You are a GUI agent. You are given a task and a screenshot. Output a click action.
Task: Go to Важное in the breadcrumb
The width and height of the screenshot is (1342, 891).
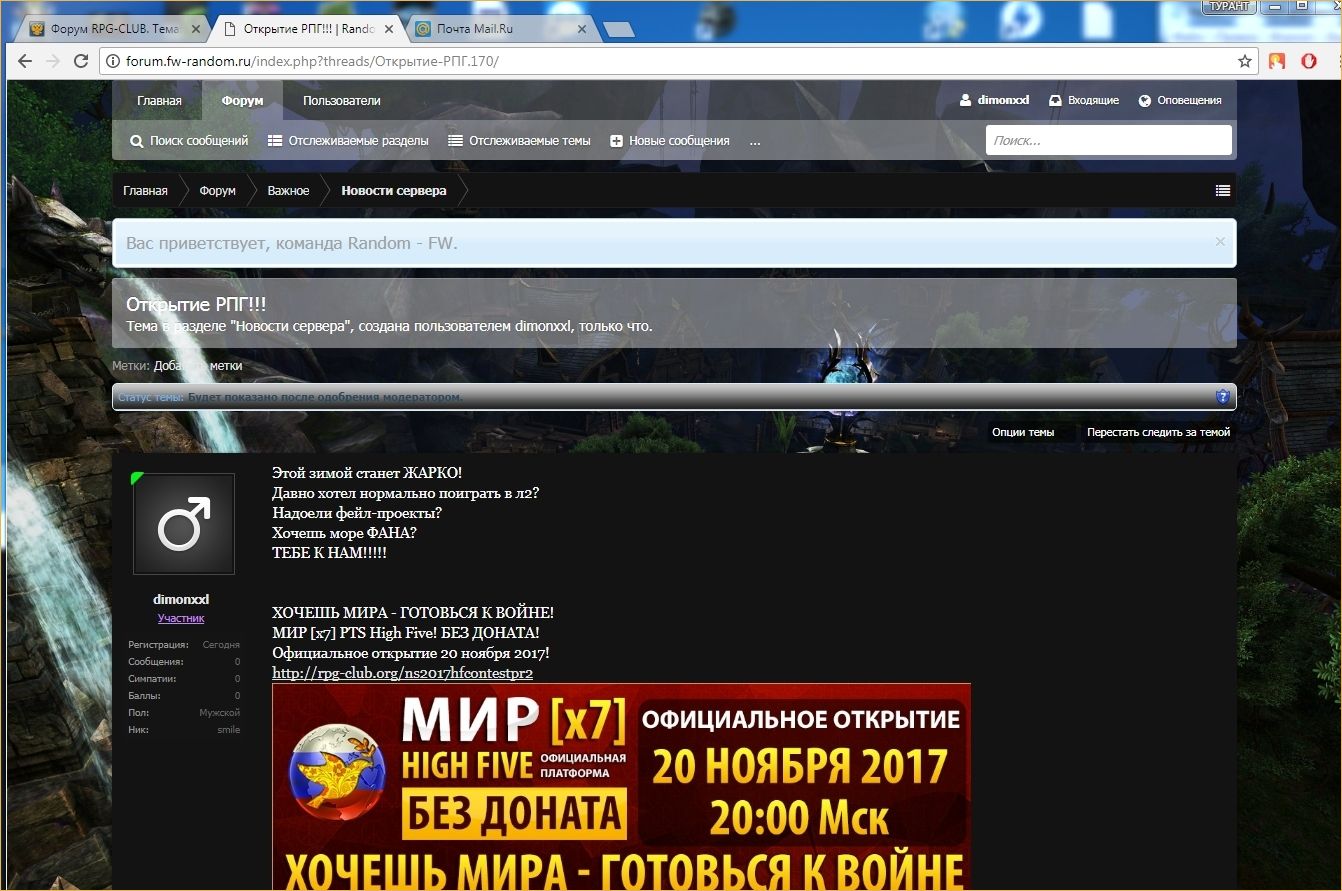pos(288,191)
